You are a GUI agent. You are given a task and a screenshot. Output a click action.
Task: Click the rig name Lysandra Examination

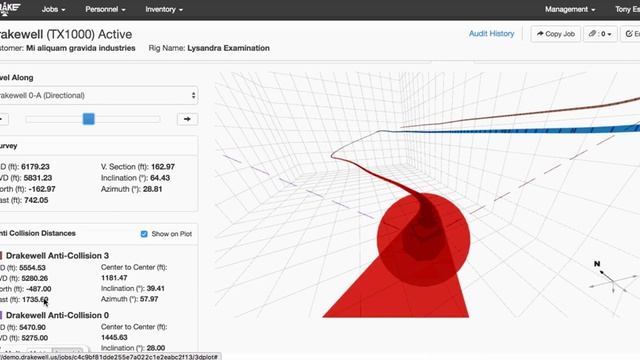[228, 48]
